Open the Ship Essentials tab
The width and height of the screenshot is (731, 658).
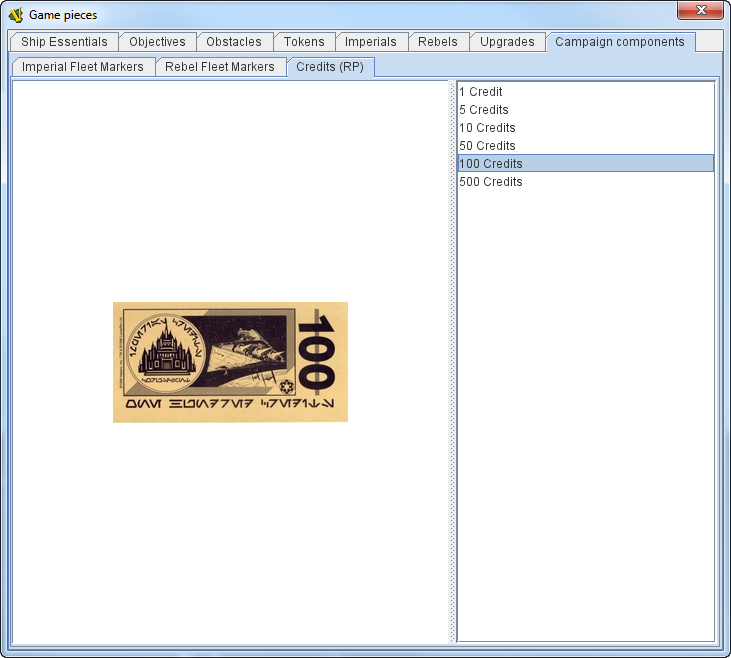(x=64, y=42)
